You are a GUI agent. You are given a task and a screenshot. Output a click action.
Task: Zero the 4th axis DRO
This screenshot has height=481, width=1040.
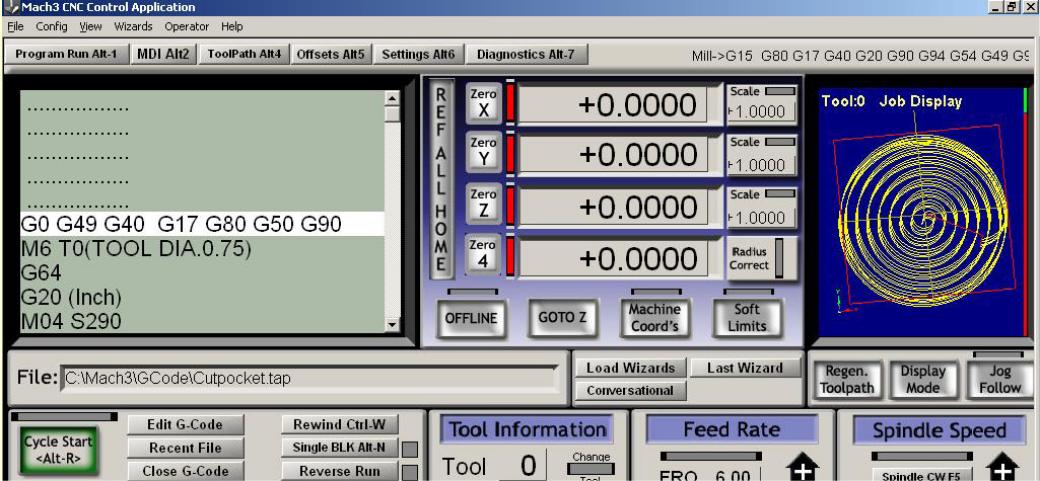pyautogui.click(x=483, y=253)
